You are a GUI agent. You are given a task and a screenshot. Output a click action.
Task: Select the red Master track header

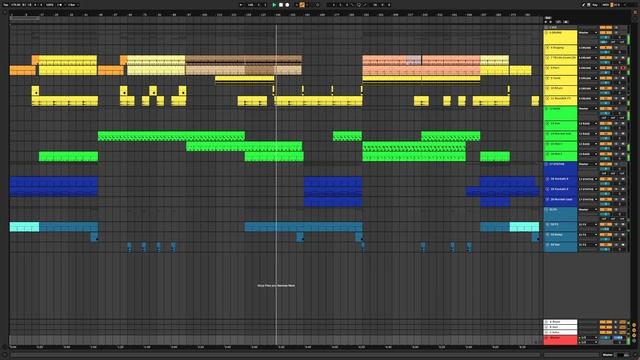(x=560, y=340)
